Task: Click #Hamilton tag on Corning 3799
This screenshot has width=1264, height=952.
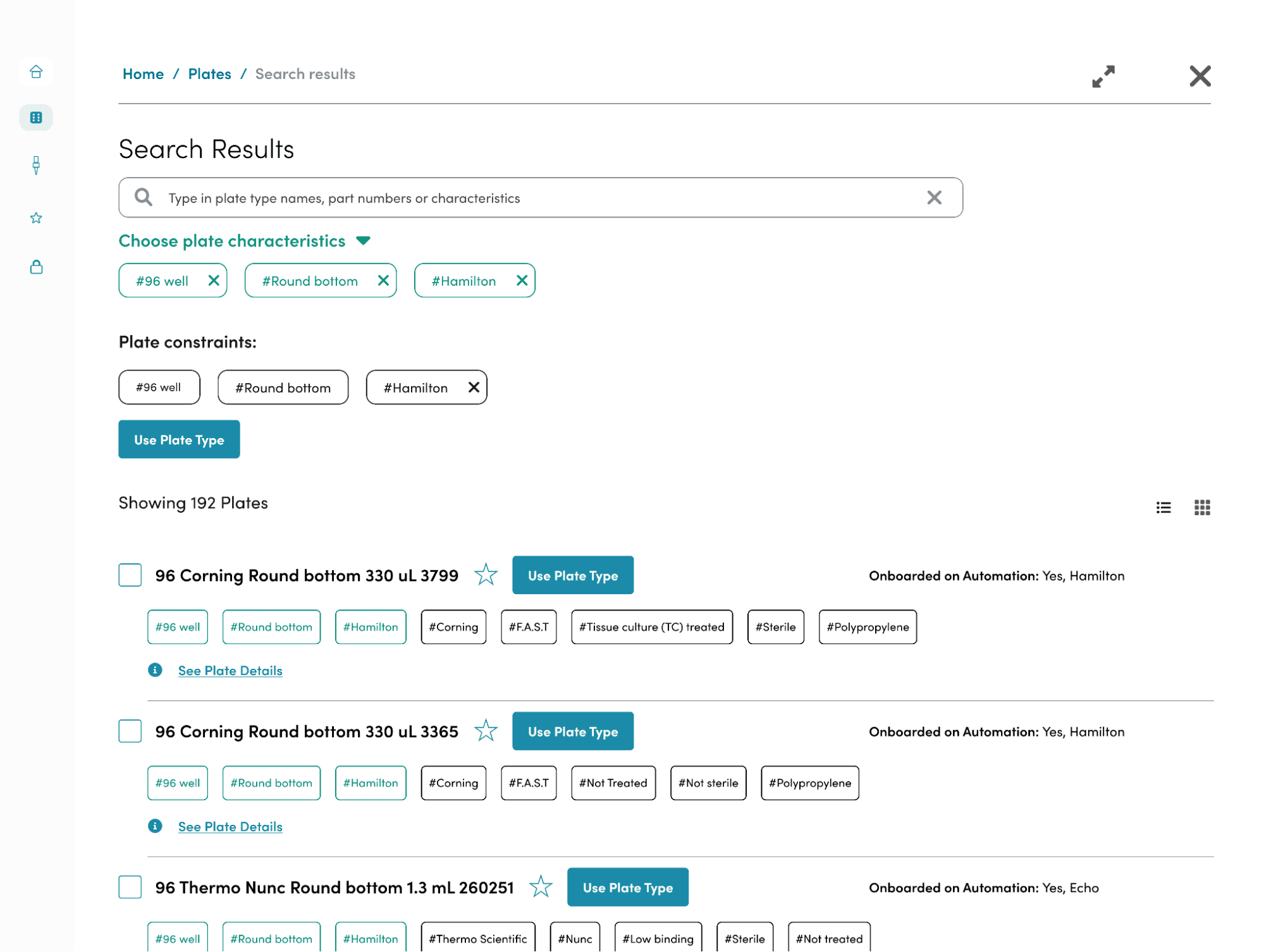Action: pyautogui.click(x=371, y=627)
